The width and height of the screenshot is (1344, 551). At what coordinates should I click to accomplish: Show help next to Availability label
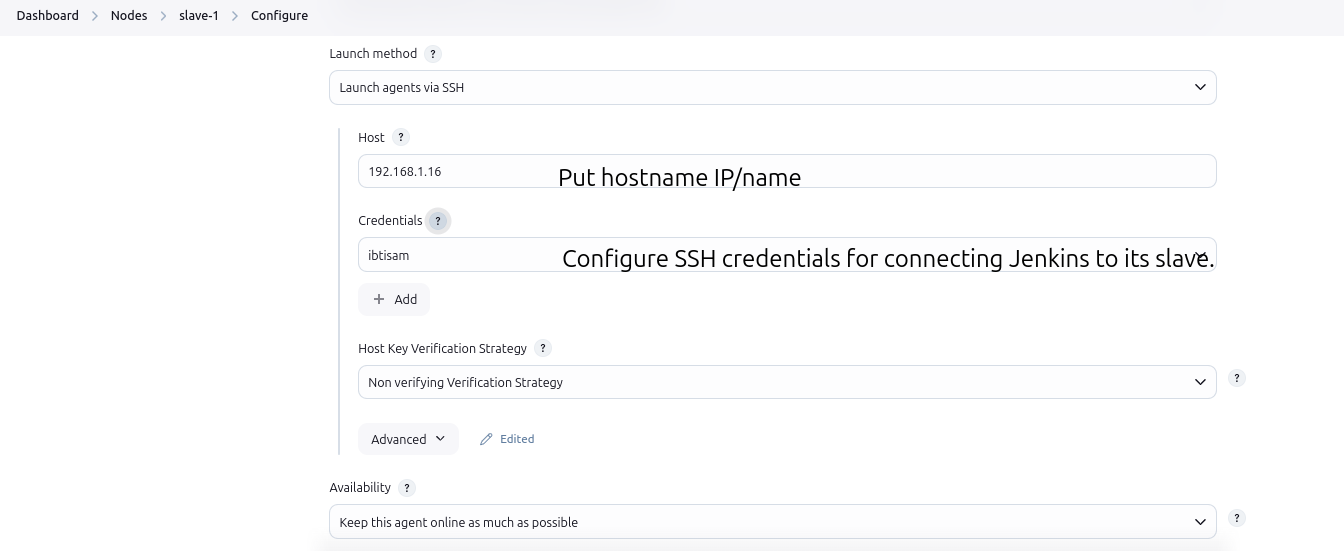[406, 488]
